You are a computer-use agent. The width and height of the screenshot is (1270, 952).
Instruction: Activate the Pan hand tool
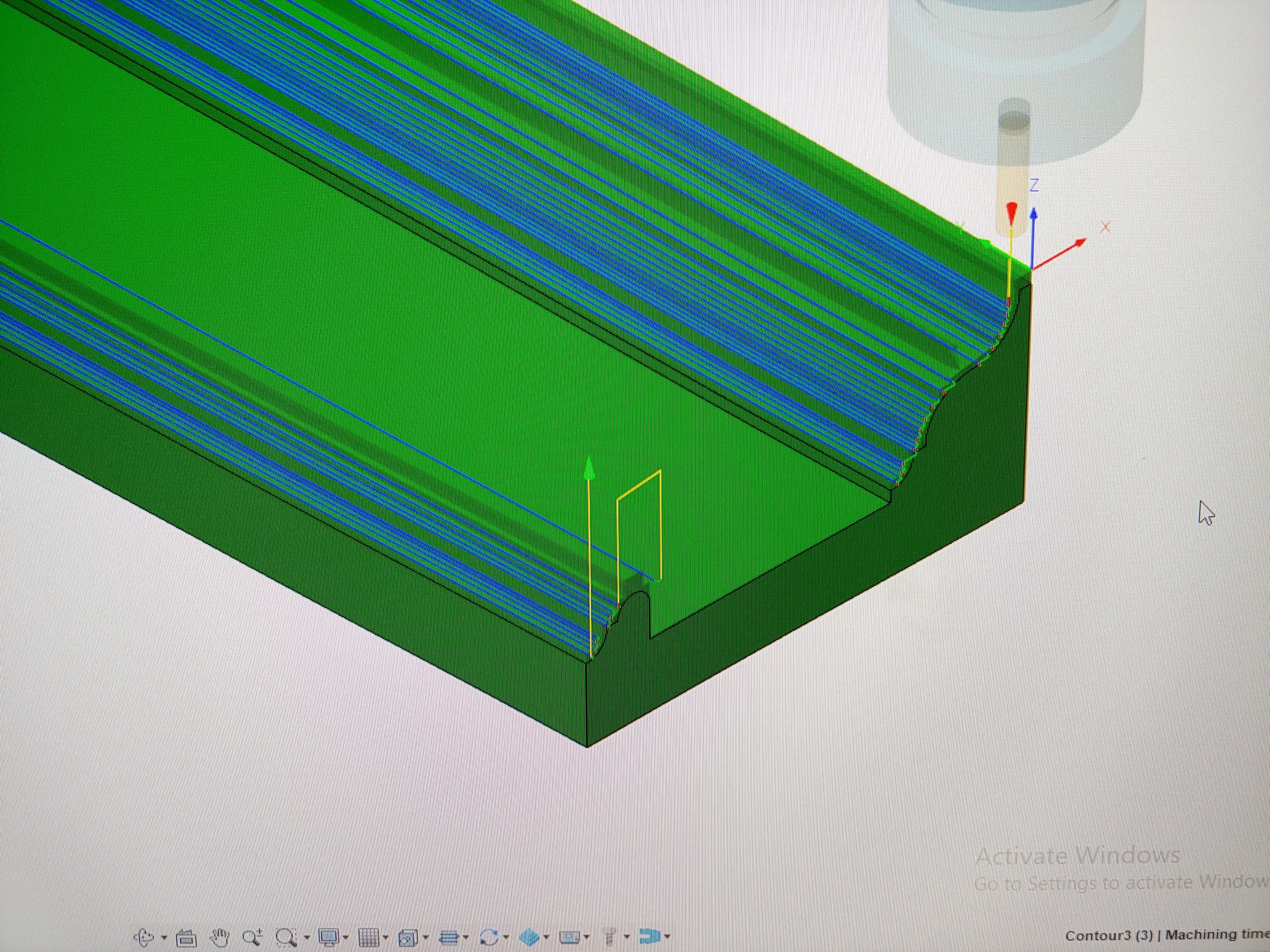pyautogui.click(x=220, y=938)
